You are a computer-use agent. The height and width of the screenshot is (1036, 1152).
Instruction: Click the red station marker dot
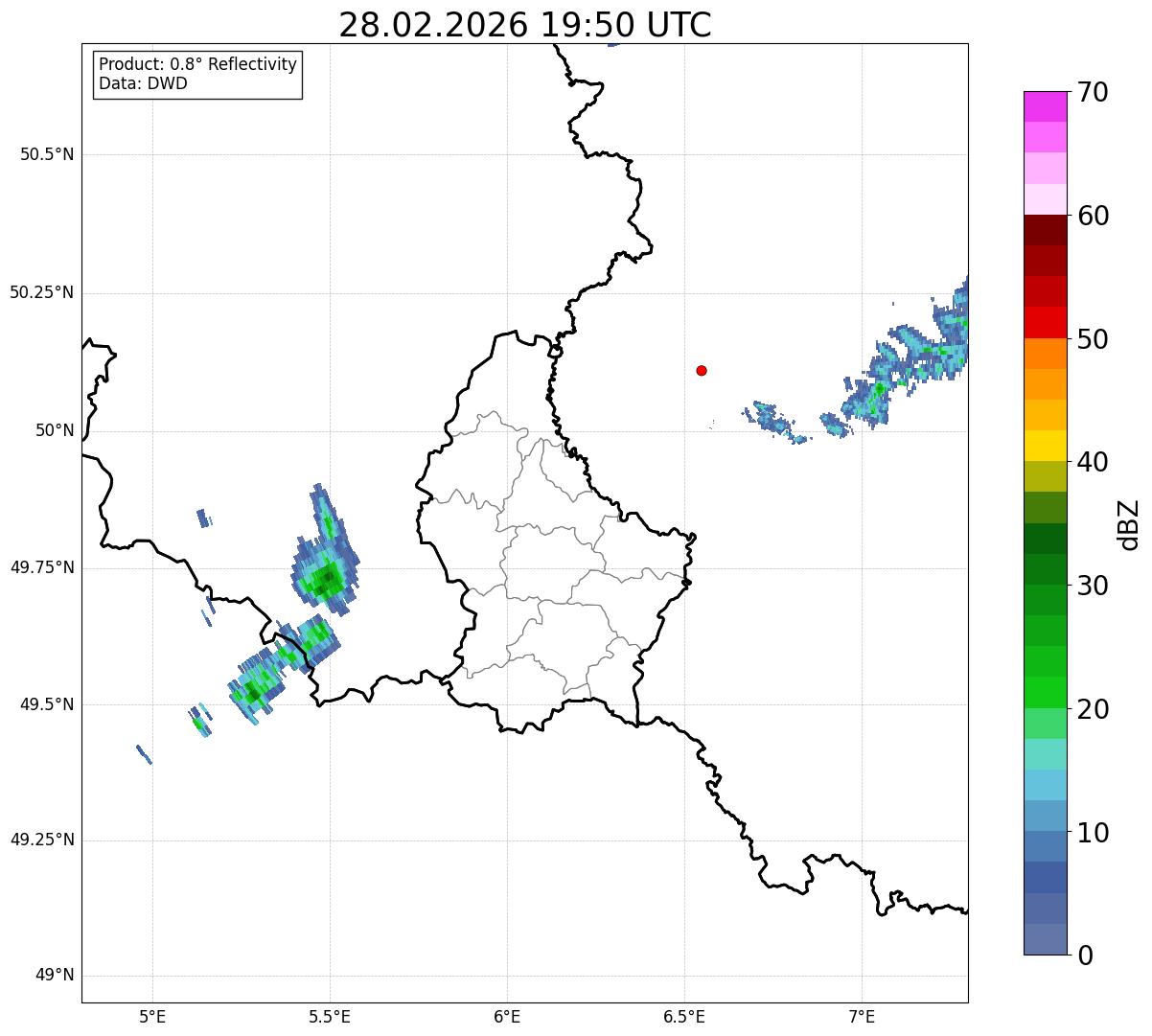pyautogui.click(x=702, y=370)
